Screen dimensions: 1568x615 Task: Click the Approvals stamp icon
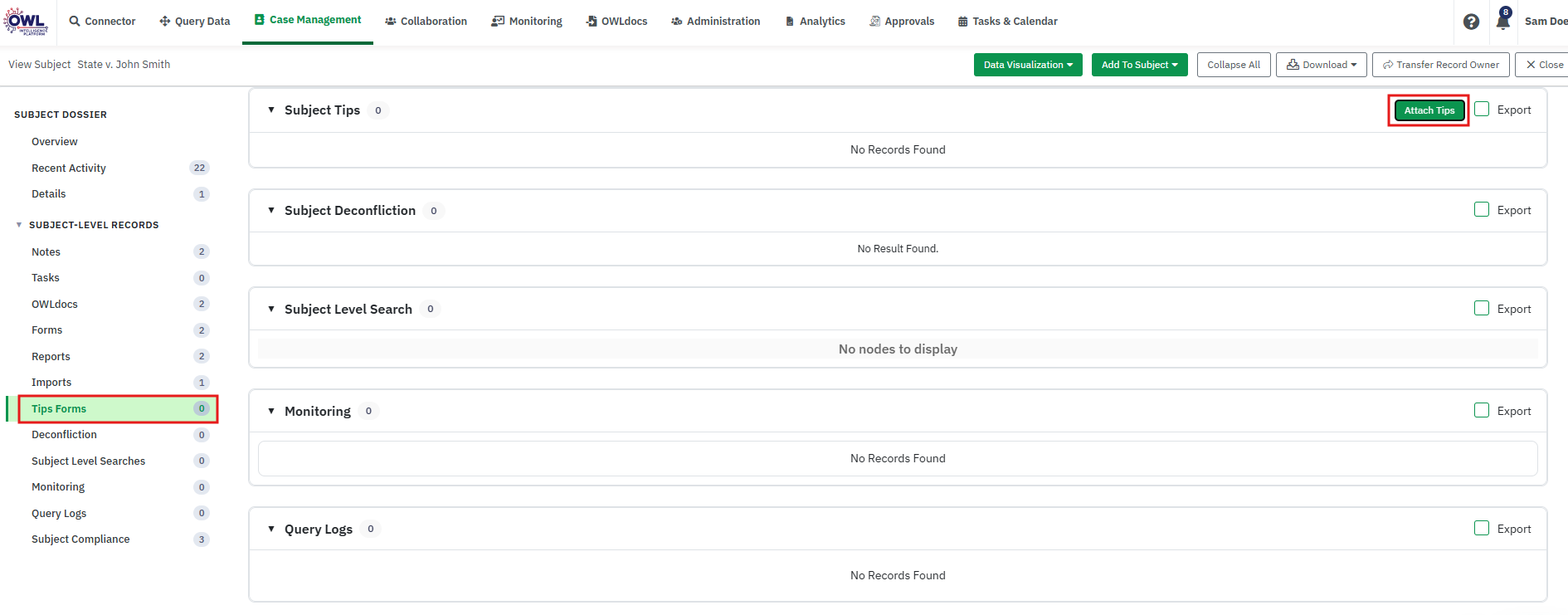pyautogui.click(x=874, y=21)
